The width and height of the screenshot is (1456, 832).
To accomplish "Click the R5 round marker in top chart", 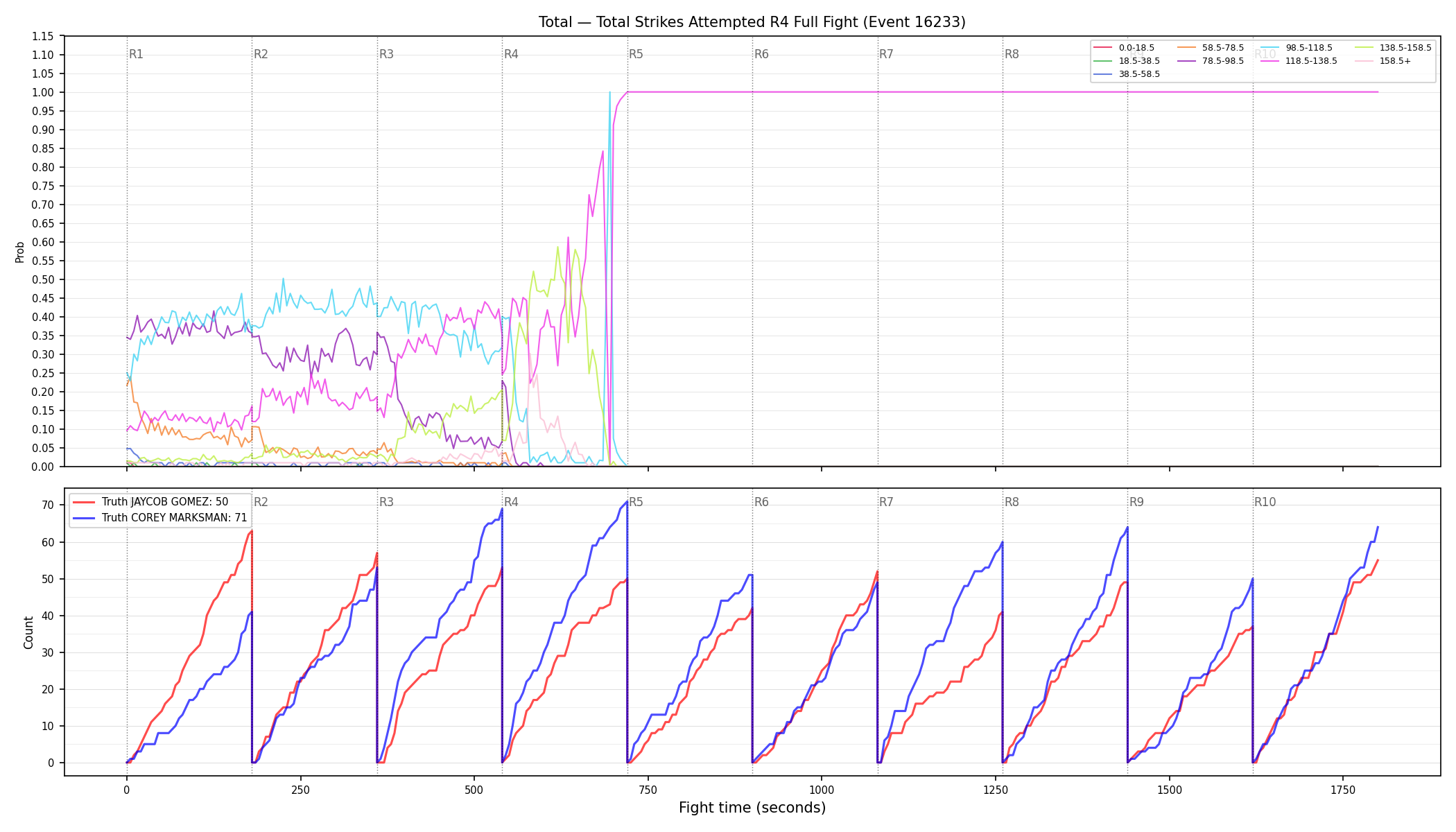I will [x=636, y=54].
